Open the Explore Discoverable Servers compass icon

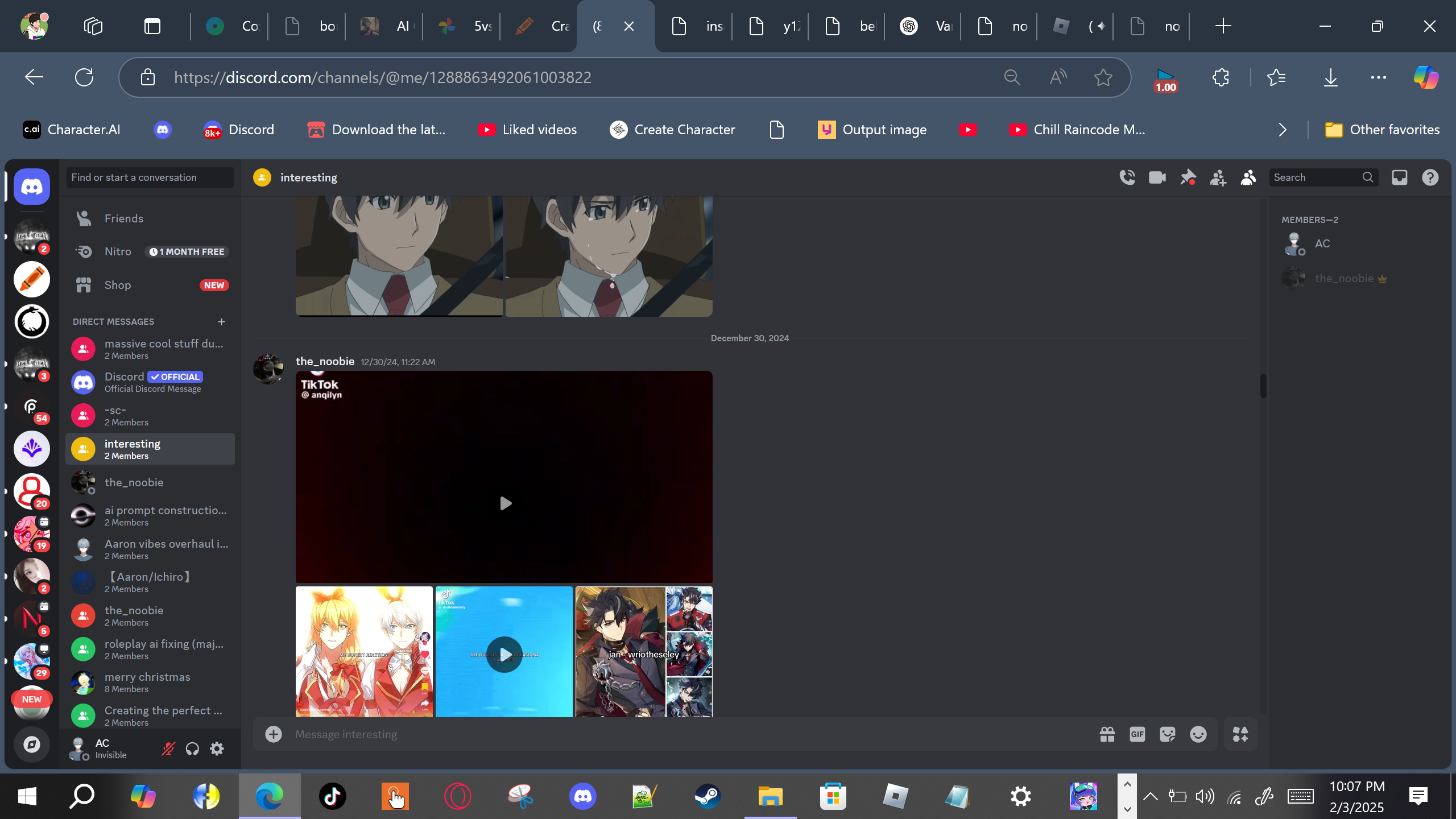32,744
